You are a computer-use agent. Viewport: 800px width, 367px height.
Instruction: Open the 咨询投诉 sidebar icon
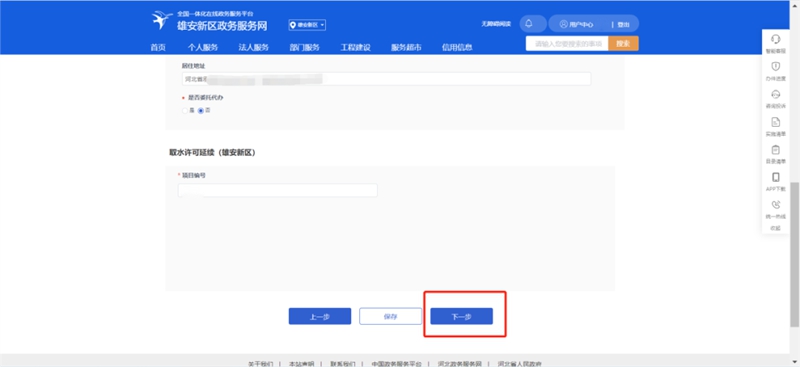pos(776,94)
